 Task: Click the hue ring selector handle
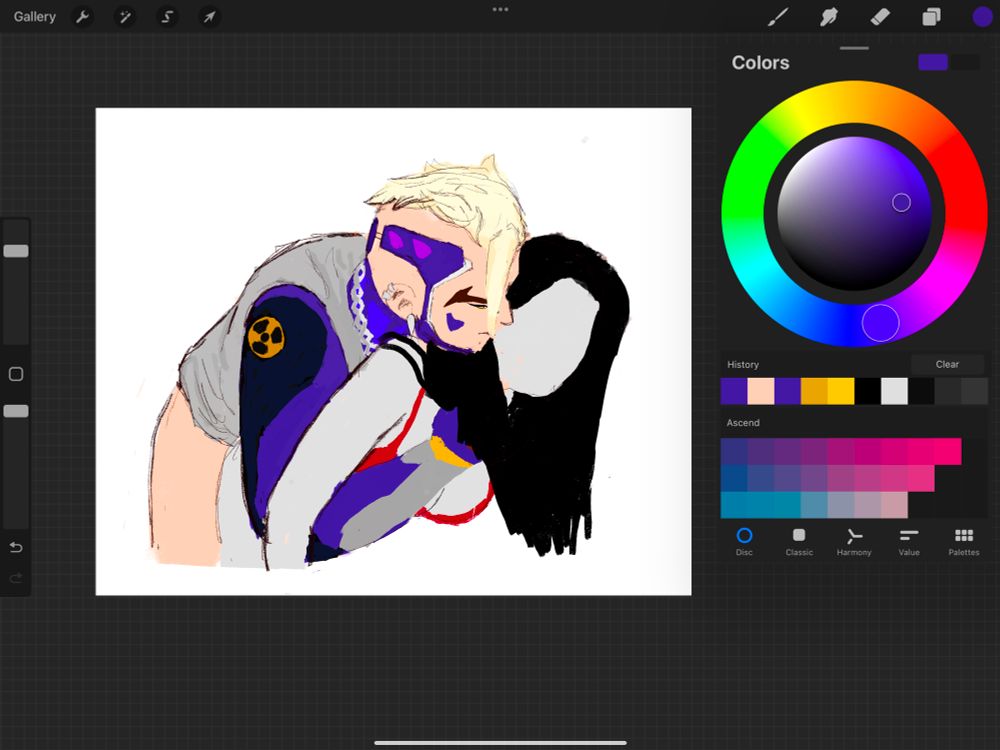(881, 323)
